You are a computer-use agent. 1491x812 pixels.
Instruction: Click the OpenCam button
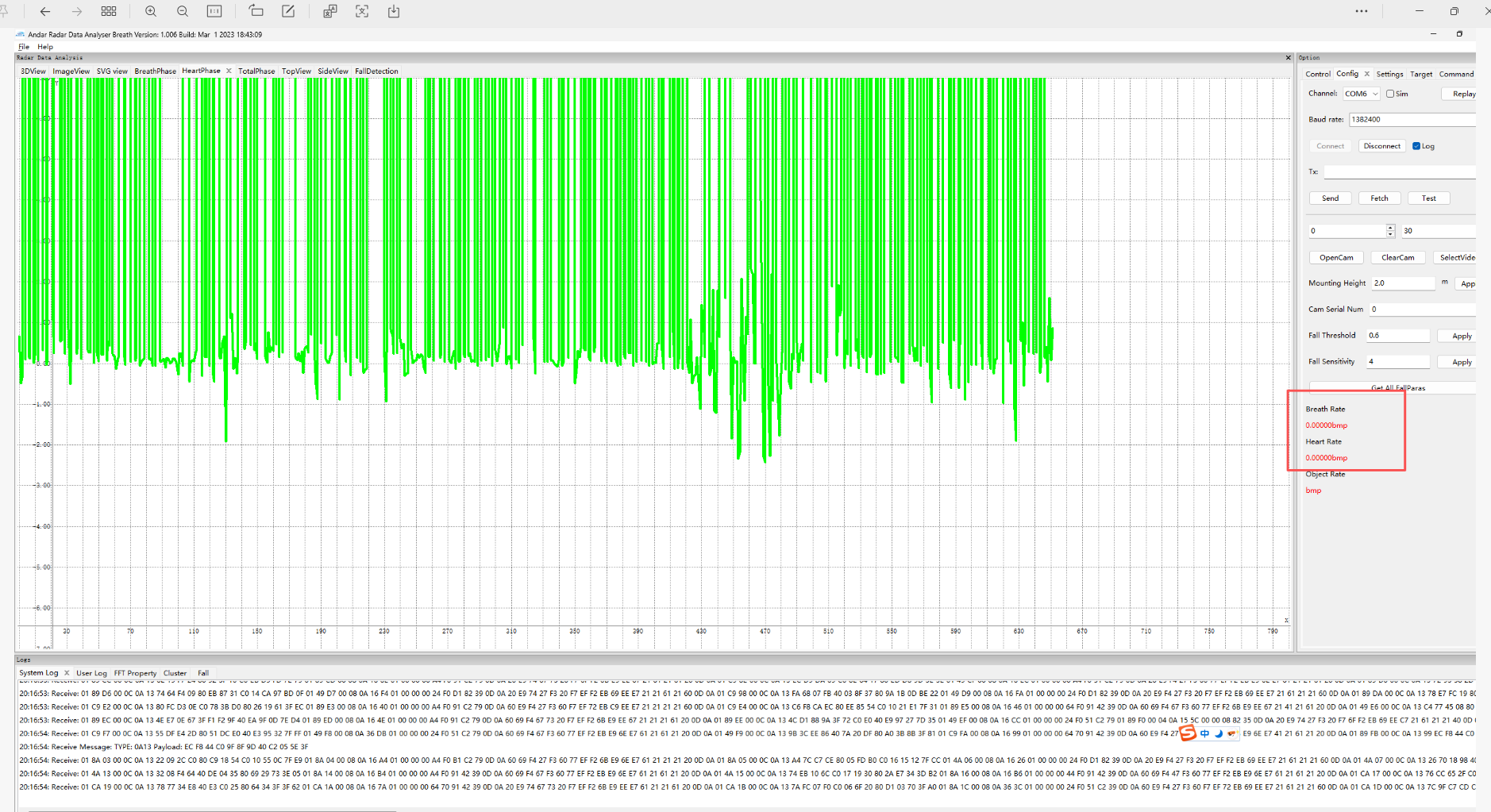click(1336, 258)
